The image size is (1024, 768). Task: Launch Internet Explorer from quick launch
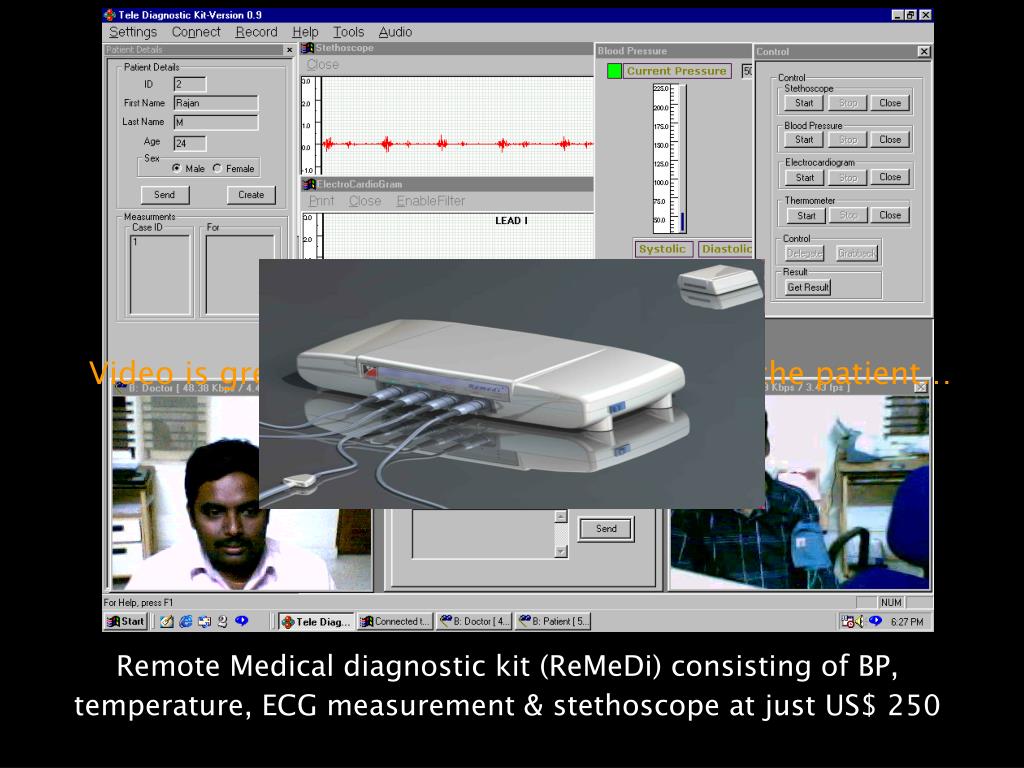185,622
